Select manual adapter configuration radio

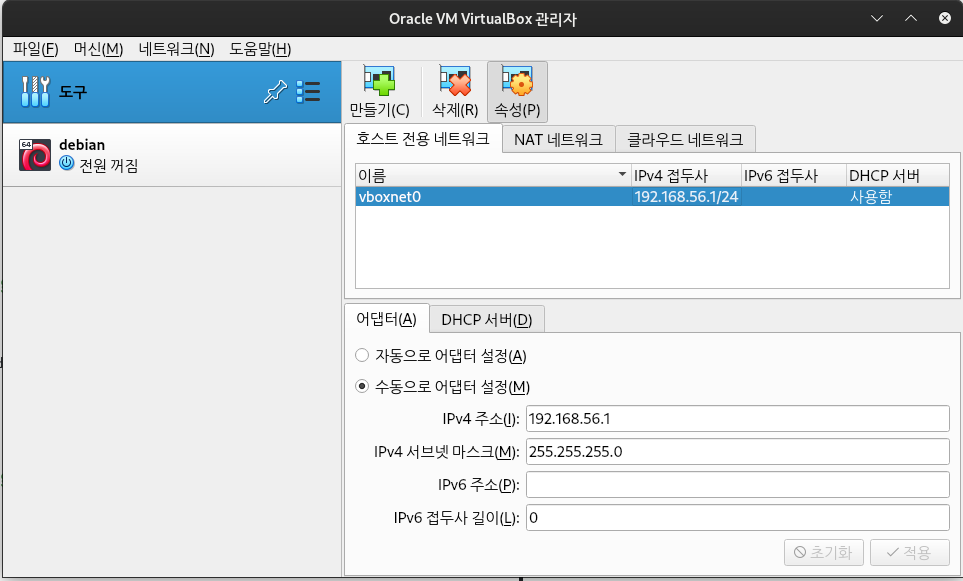click(362, 386)
